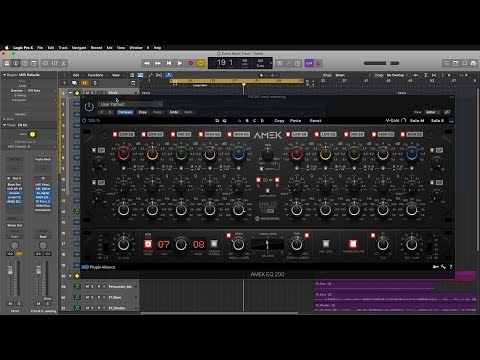Show automation with the automation icon
This screenshot has width=480, height=360.
[150, 75]
